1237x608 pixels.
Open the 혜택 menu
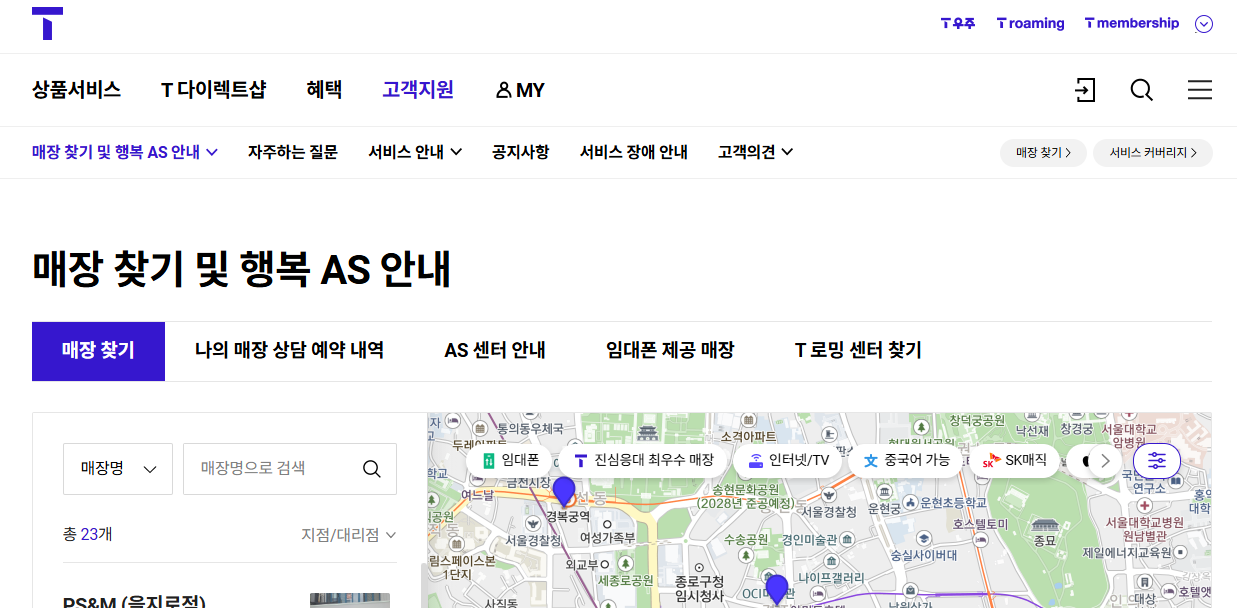tap(324, 90)
